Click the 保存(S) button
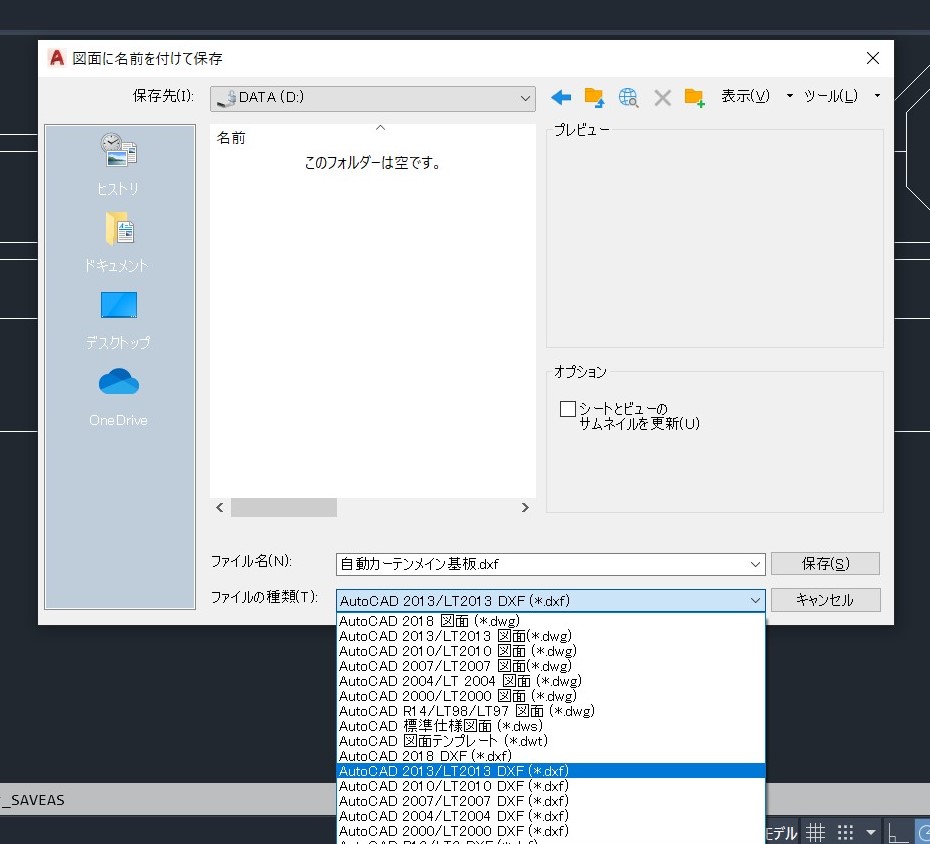 tap(825, 563)
